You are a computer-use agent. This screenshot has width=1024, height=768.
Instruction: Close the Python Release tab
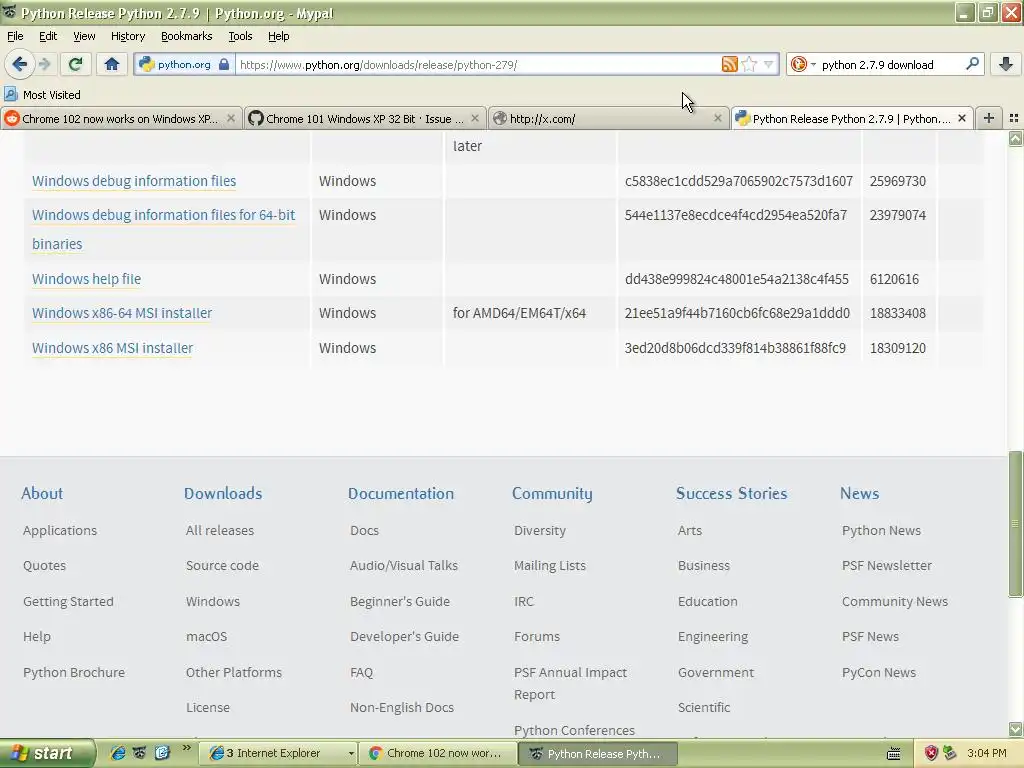point(962,118)
